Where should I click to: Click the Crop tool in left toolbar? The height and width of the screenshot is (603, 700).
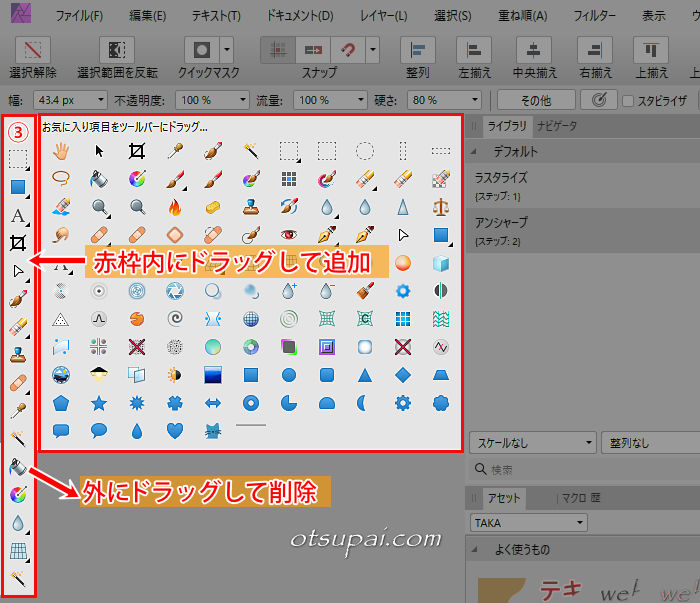tap(18, 243)
